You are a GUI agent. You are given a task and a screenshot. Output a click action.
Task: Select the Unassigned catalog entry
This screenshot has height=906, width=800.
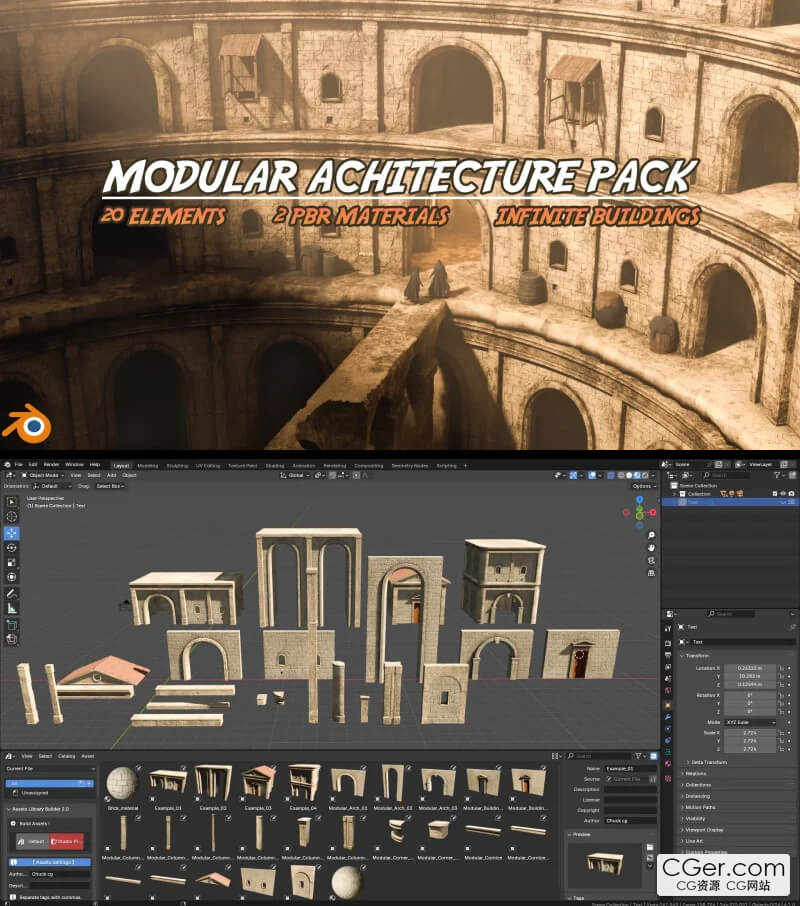(36, 793)
